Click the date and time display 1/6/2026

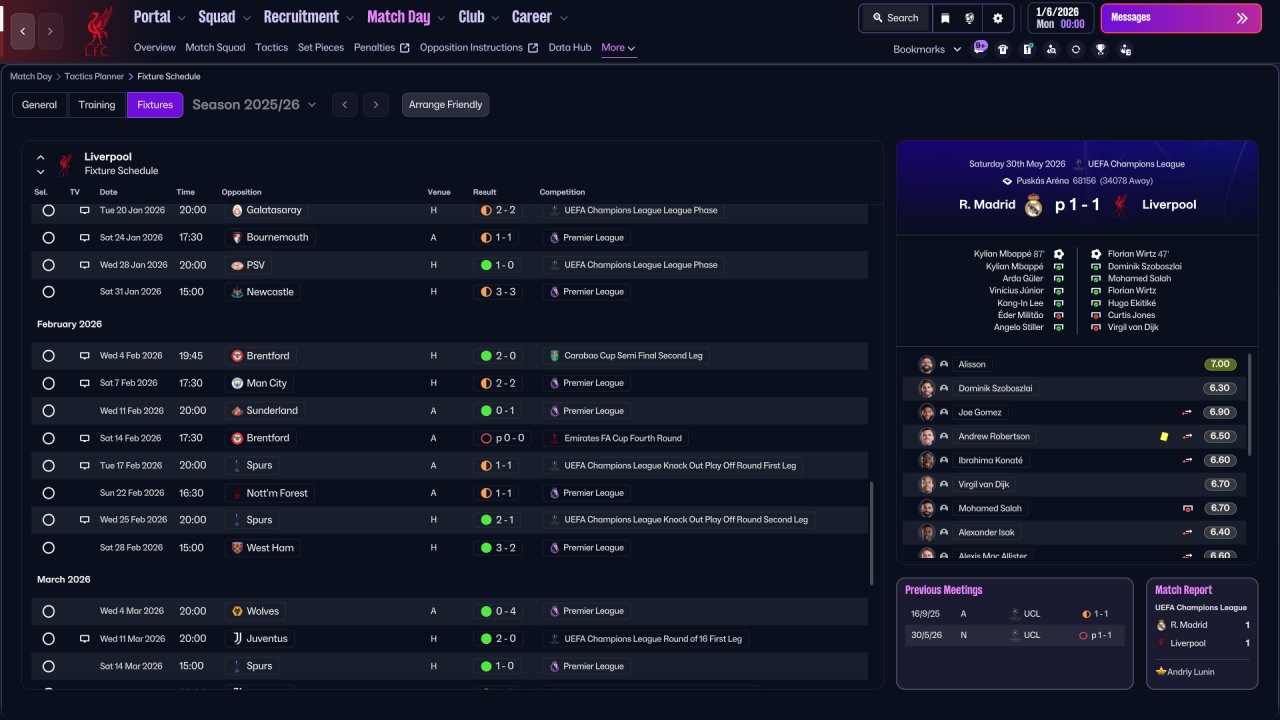click(1060, 18)
